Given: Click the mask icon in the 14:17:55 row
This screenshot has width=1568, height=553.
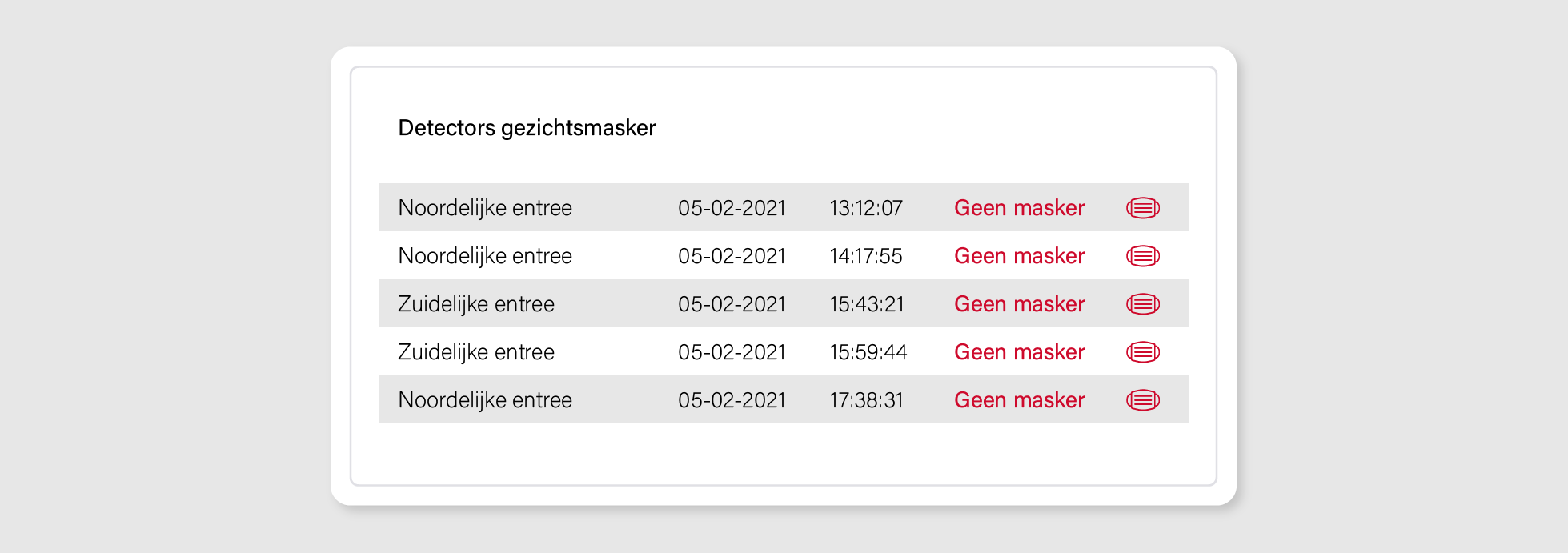Looking at the screenshot, I should pos(1143,256).
